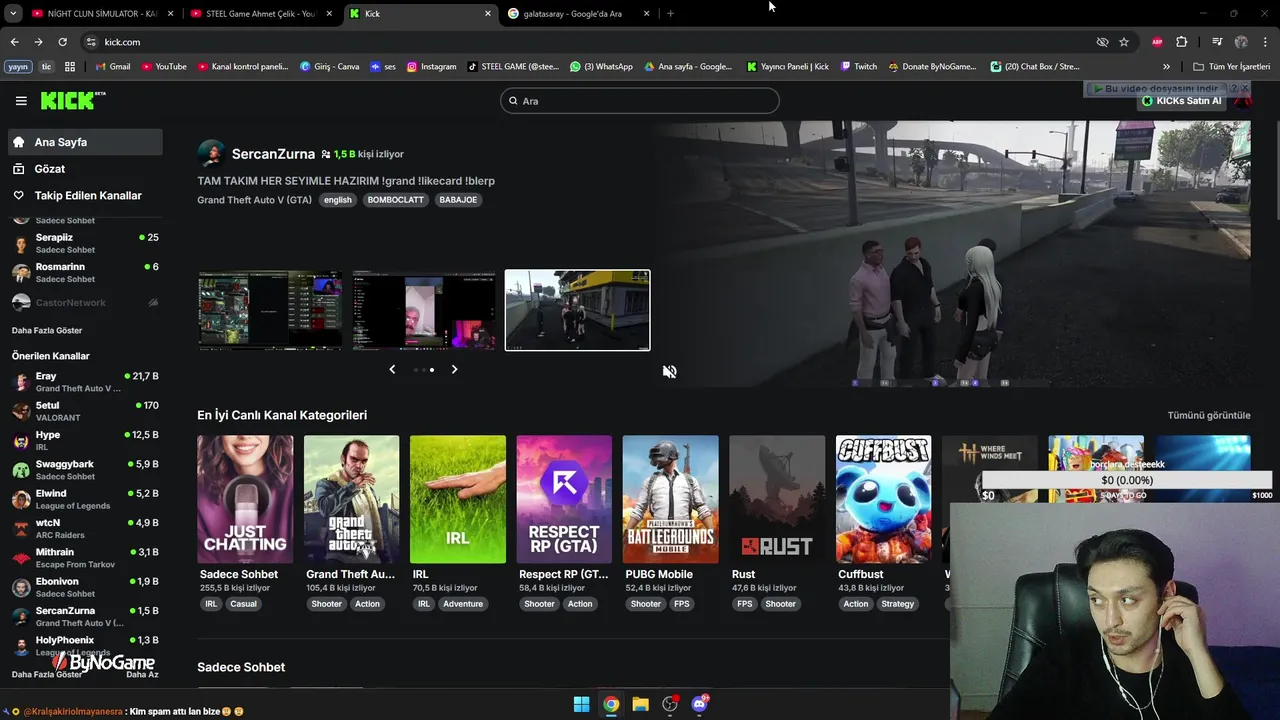Screen dimensions: 1280x720
Task: Open Cuffbust category card
Action: pyautogui.click(x=883, y=499)
